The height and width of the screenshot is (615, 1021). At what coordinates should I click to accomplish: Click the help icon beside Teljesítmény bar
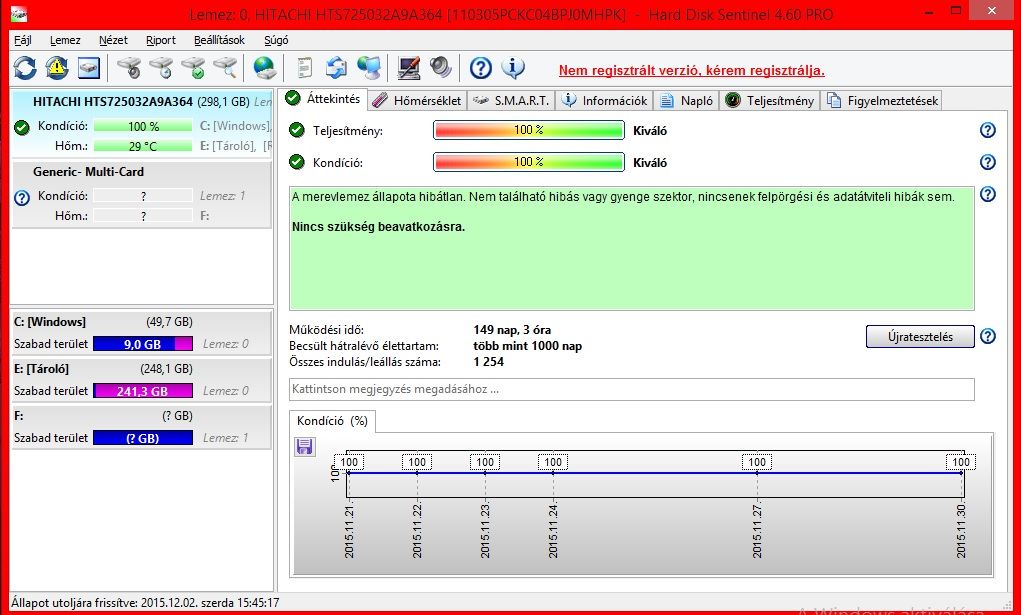click(x=988, y=130)
